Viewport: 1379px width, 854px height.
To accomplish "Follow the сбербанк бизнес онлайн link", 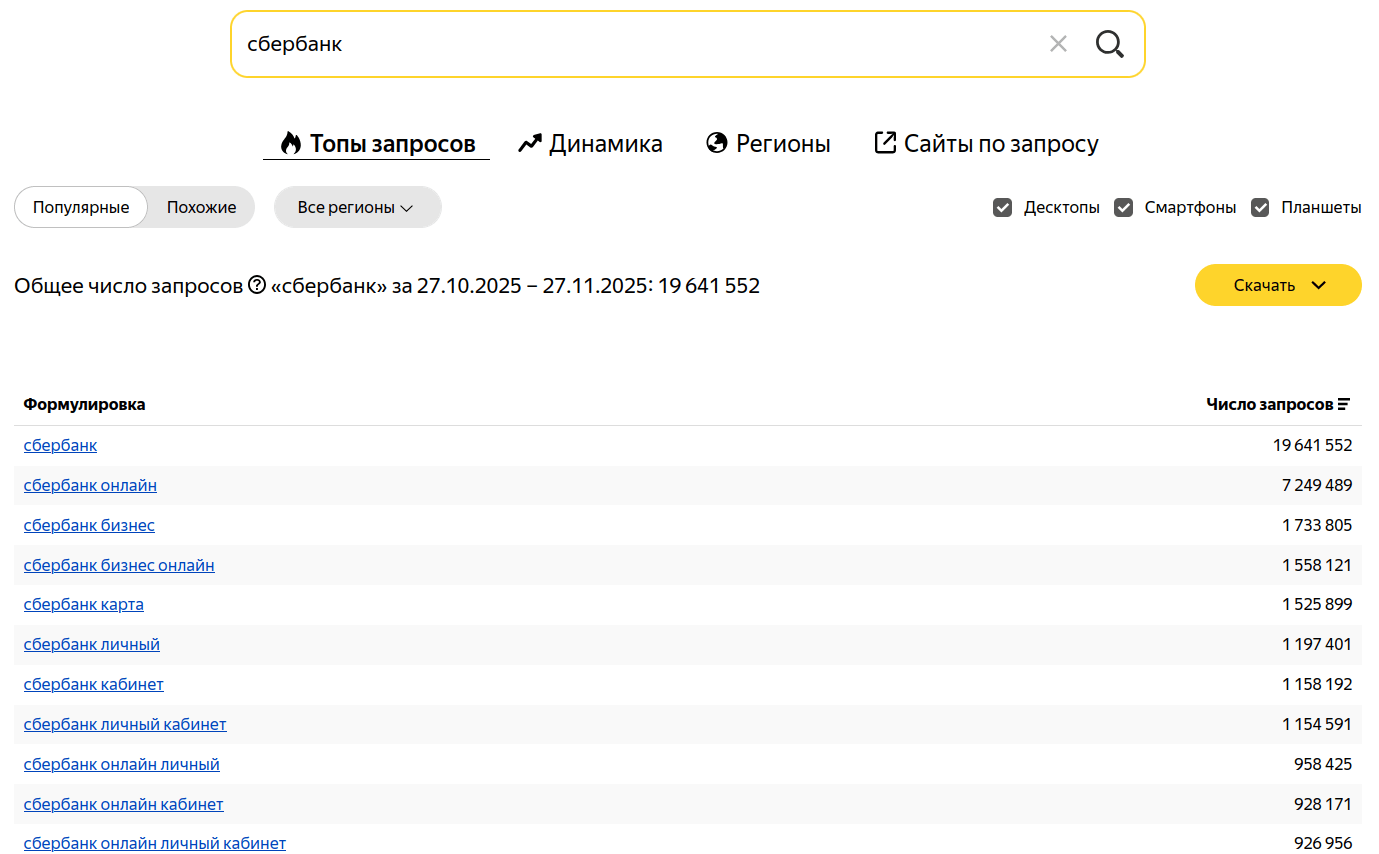I will [x=119, y=566].
